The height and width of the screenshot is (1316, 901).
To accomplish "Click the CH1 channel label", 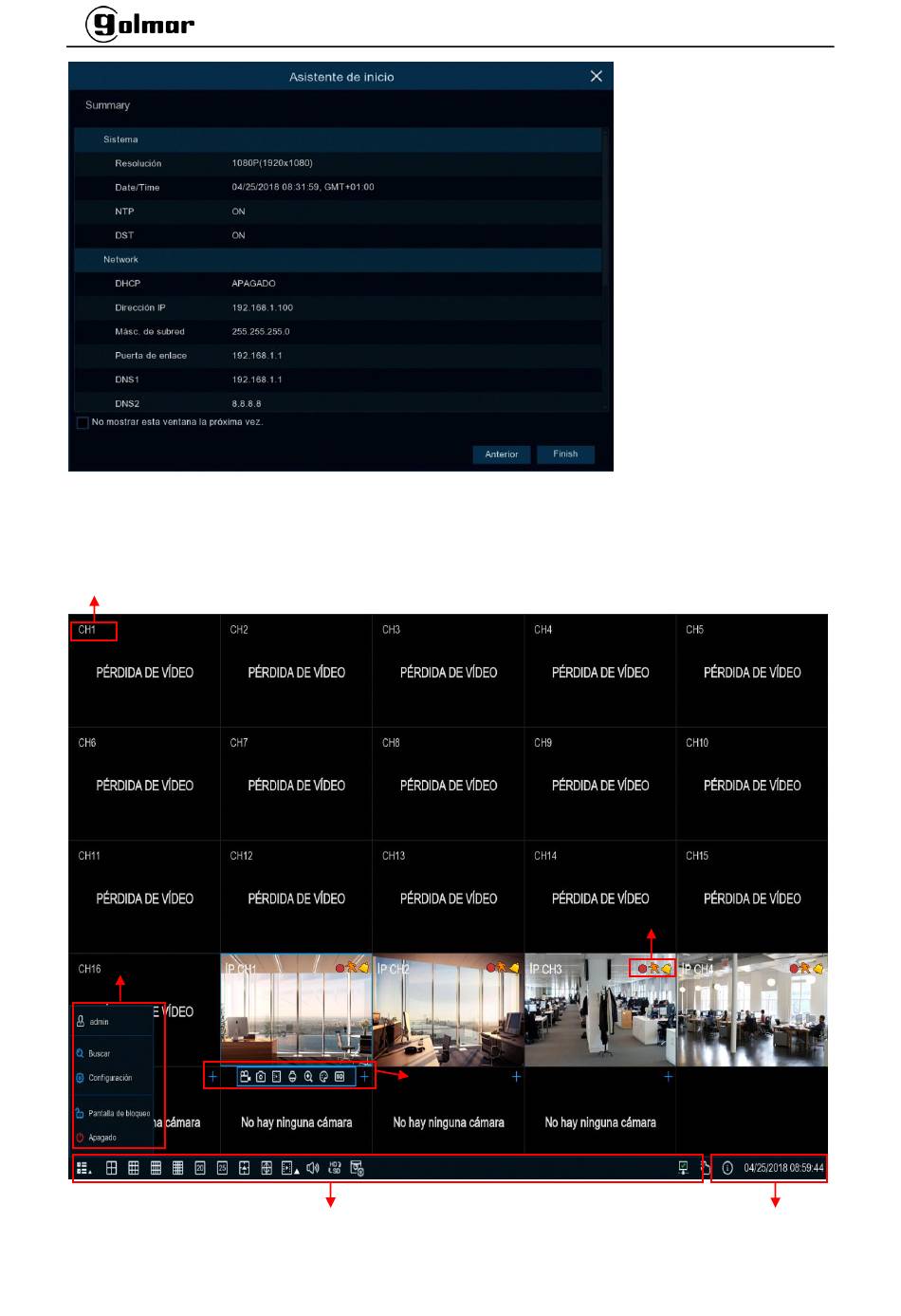I will [87, 630].
